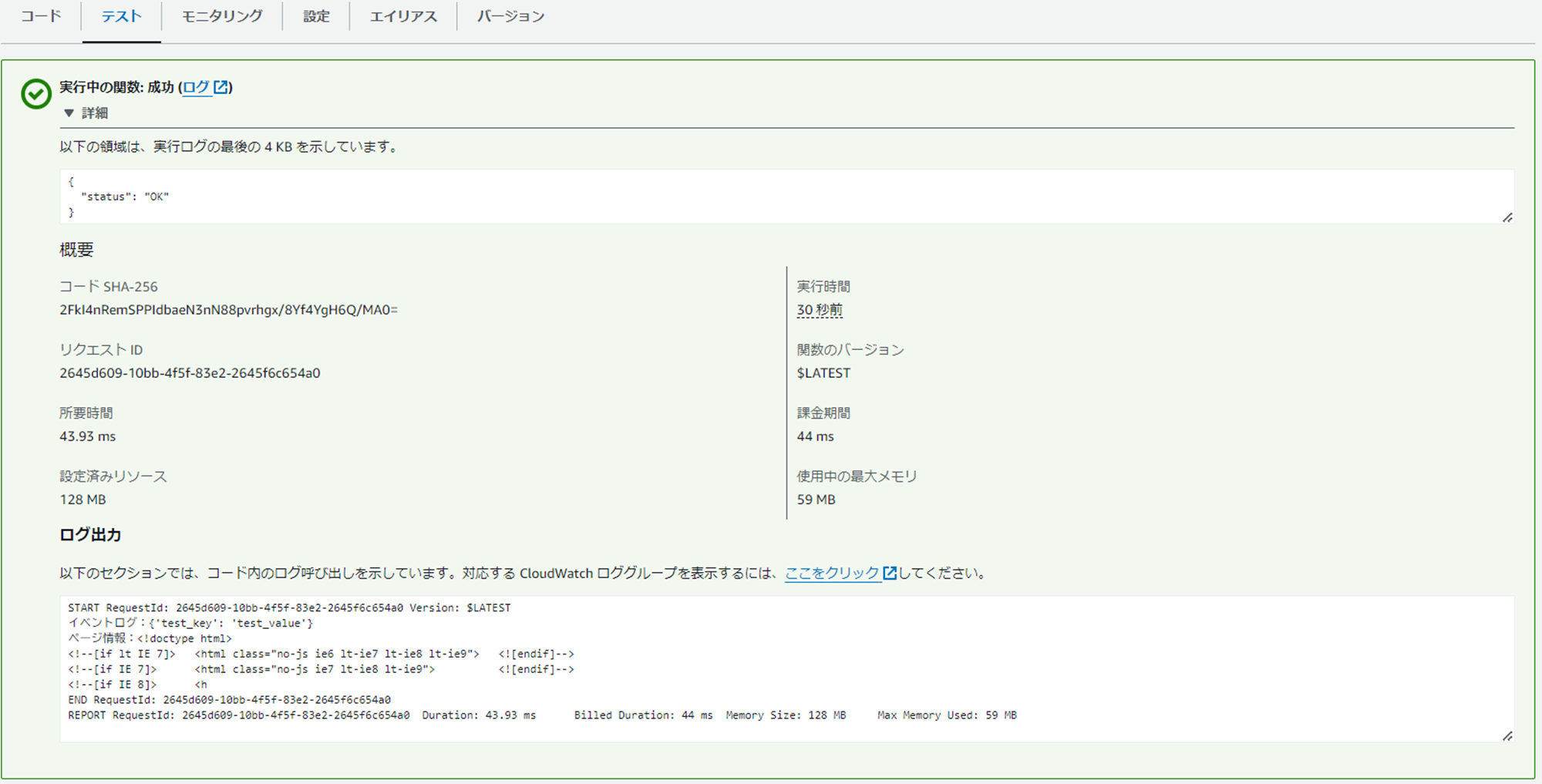Screen dimensions: 1542x784
Task: Click resize handle of the log output box
Action: (1507, 736)
